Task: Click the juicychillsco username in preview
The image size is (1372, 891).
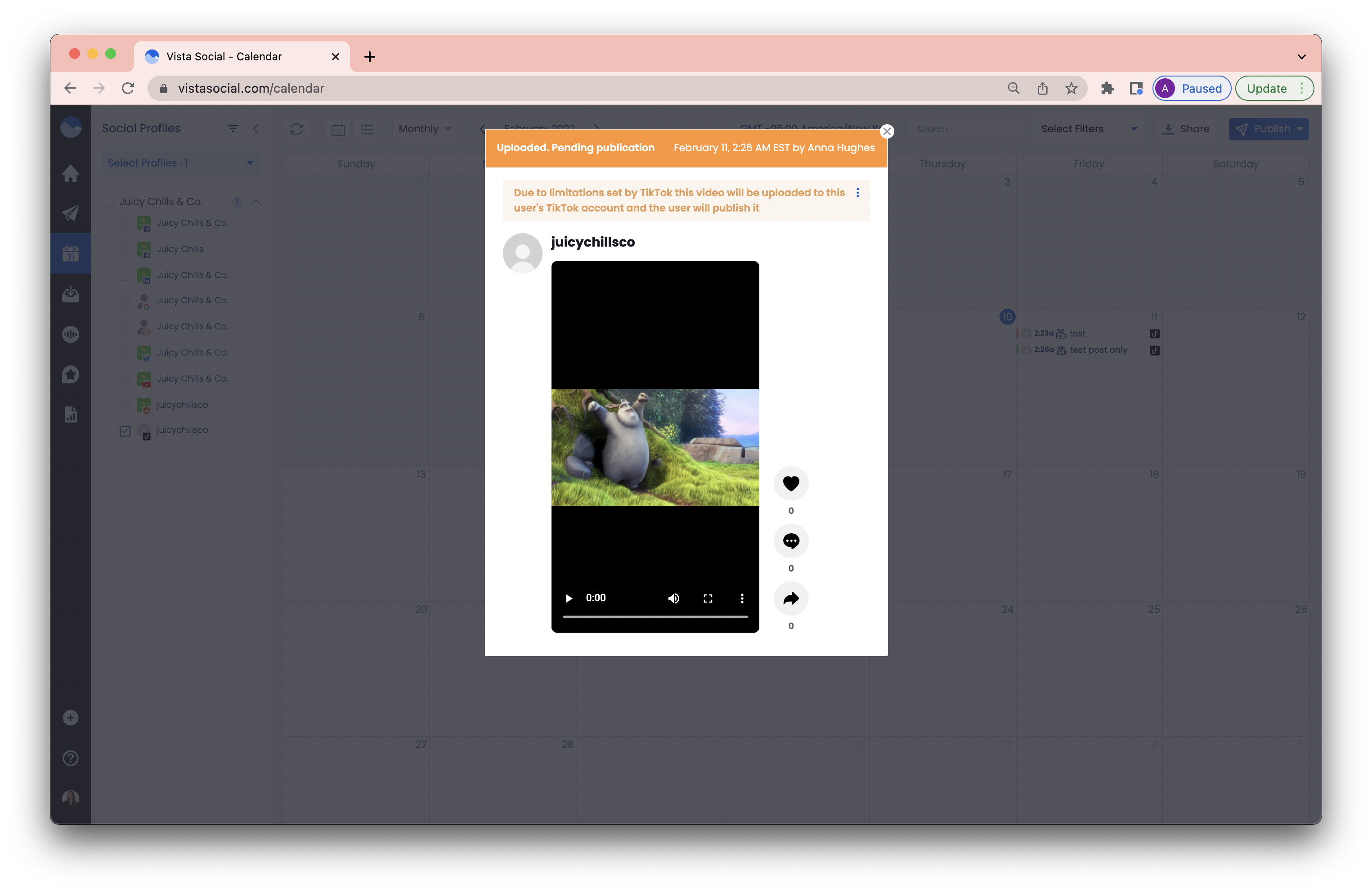Action: tap(592, 242)
